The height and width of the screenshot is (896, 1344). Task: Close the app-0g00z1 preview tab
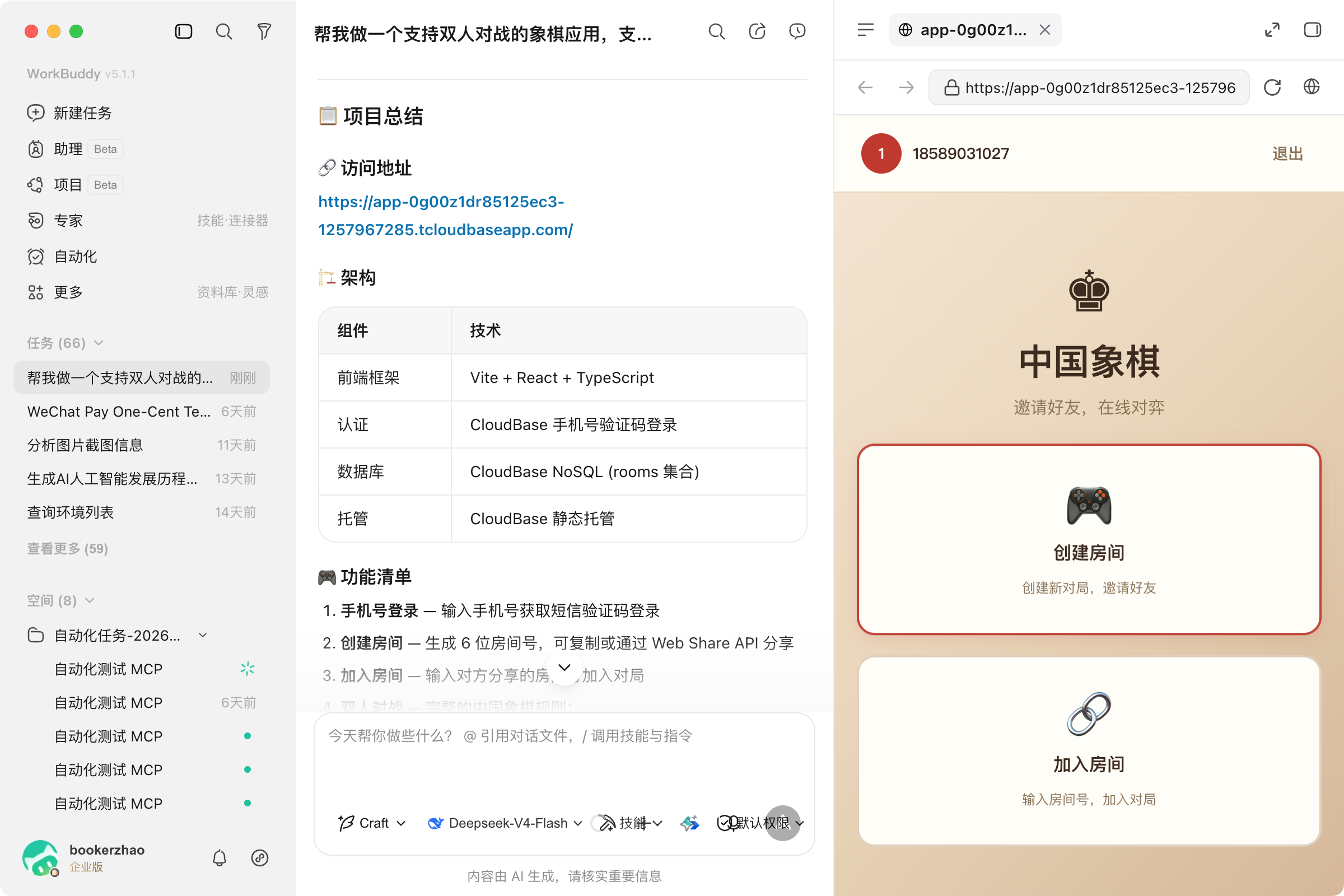1044,30
